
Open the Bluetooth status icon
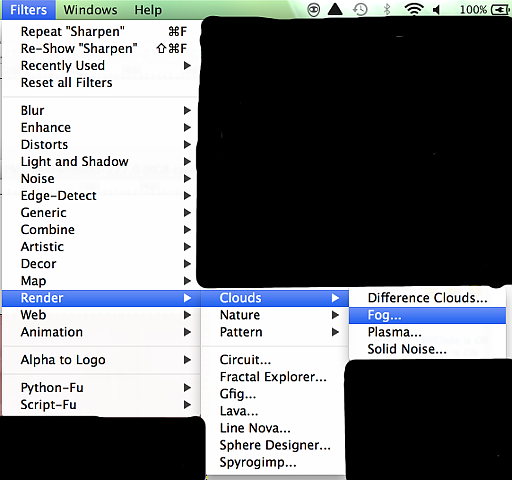(387, 9)
